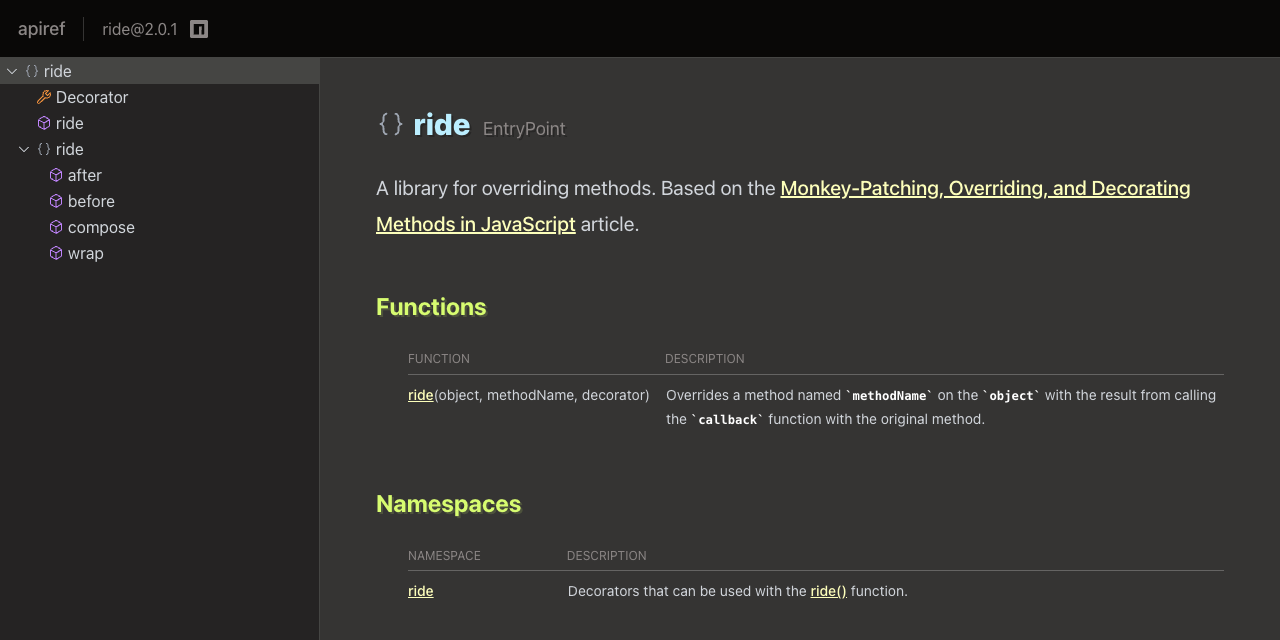
Task: Click the cube icon beside compose
Action: pos(56,227)
